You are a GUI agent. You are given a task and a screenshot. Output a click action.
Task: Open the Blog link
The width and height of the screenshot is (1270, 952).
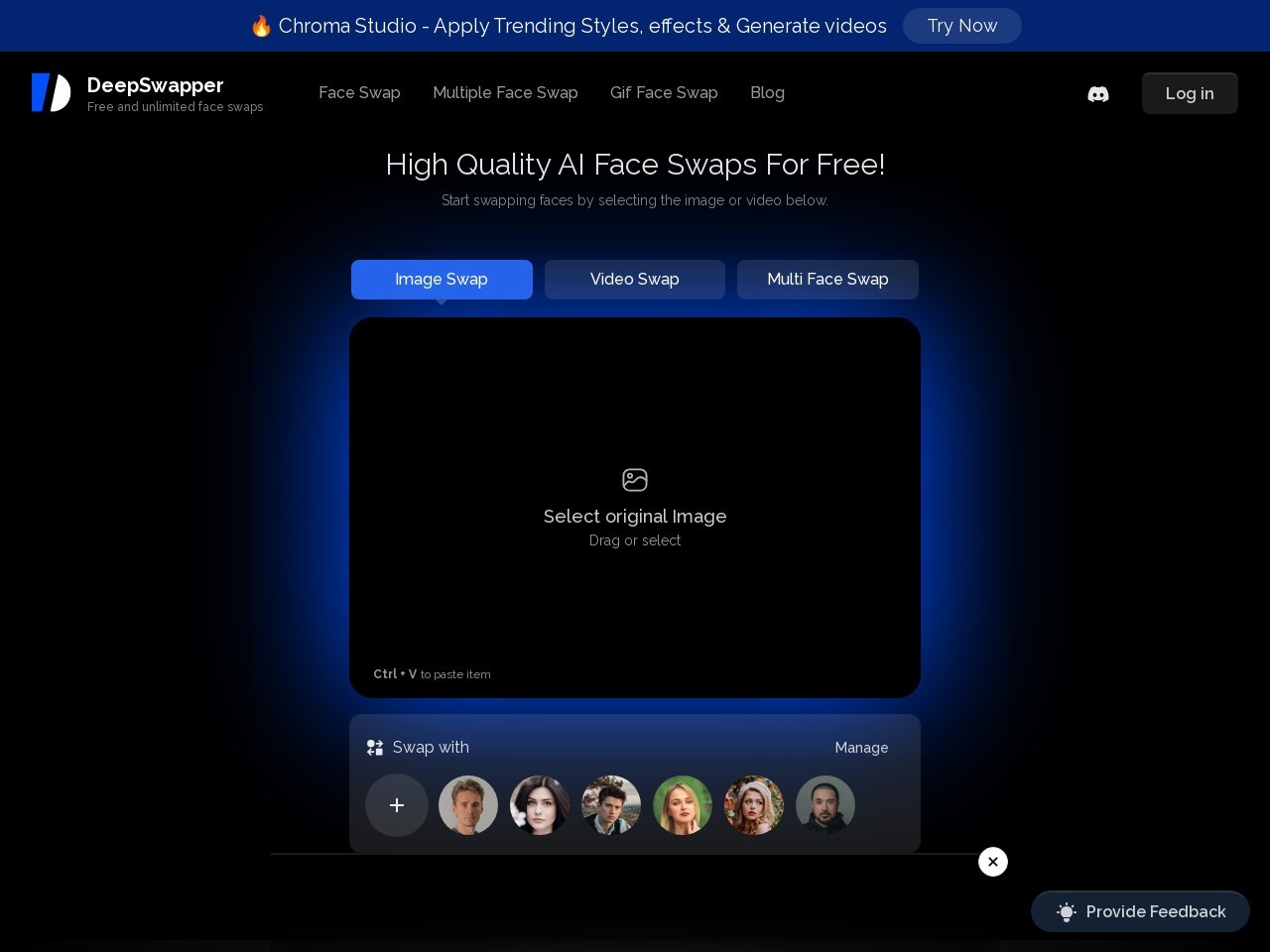[767, 92]
